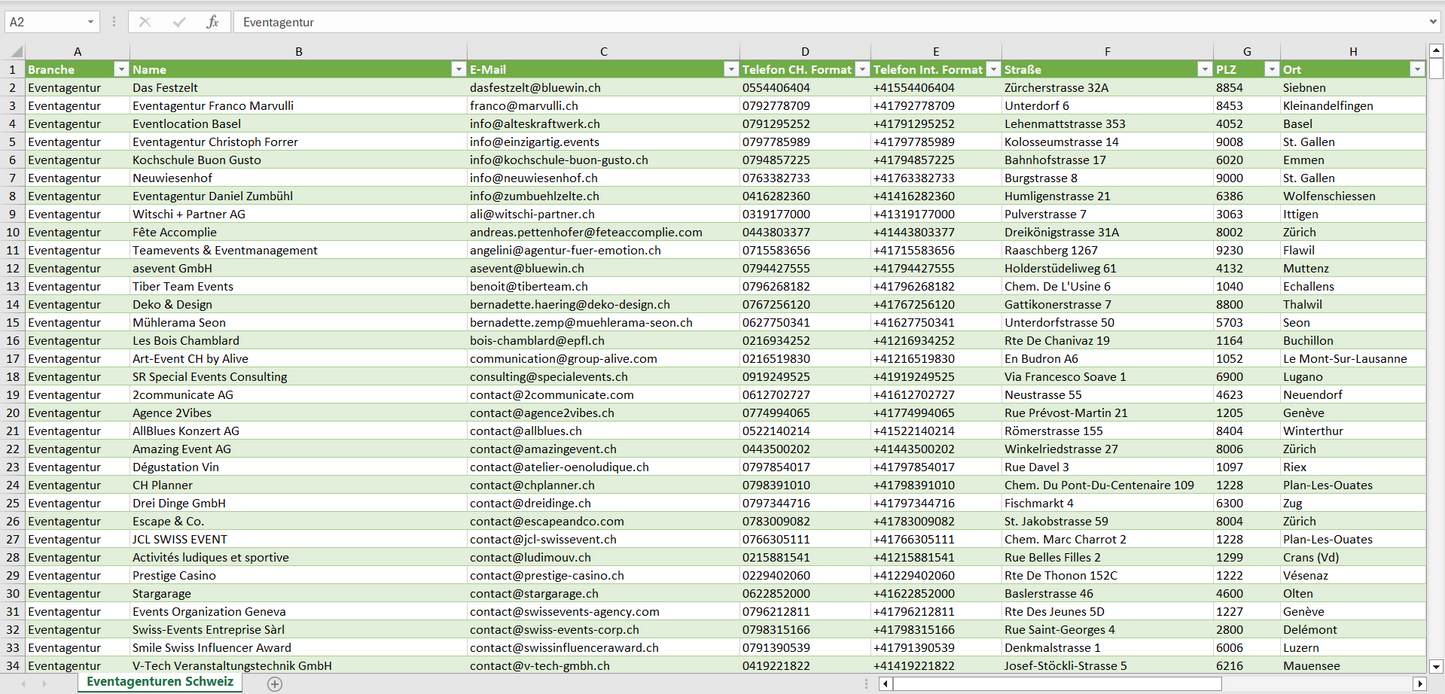The width and height of the screenshot is (1445, 694).
Task: Click the Insert Function fx icon
Action: click(x=212, y=22)
